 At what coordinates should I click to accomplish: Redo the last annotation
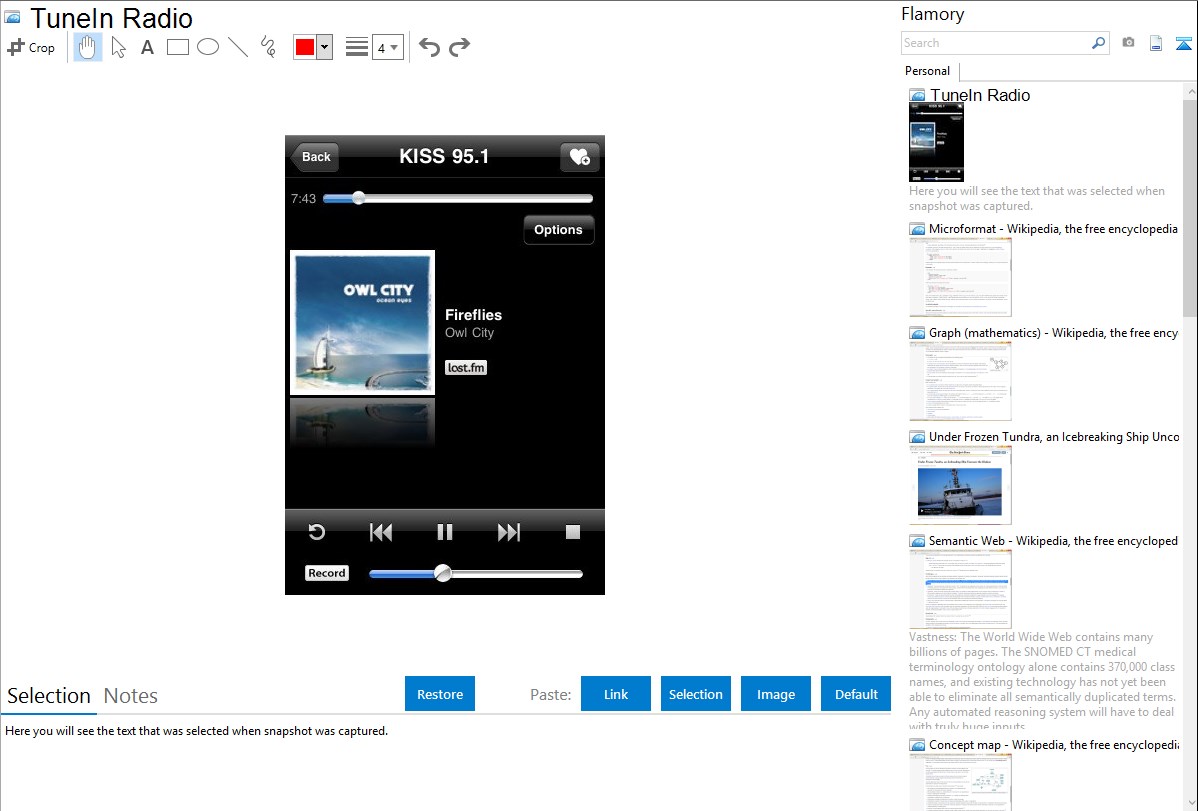(459, 47)
